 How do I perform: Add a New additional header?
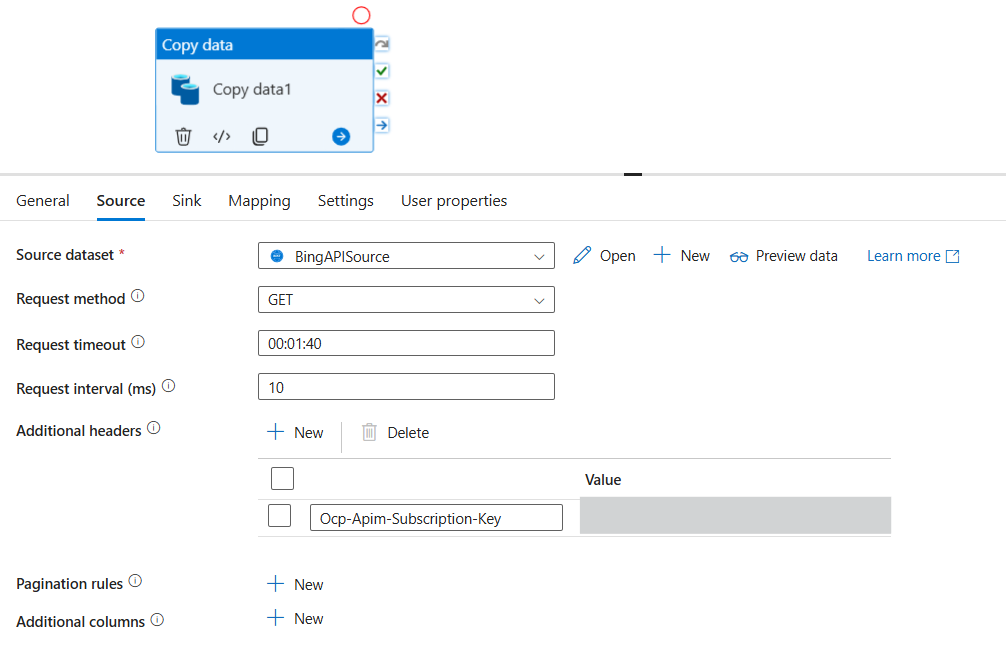pos(295,433)
